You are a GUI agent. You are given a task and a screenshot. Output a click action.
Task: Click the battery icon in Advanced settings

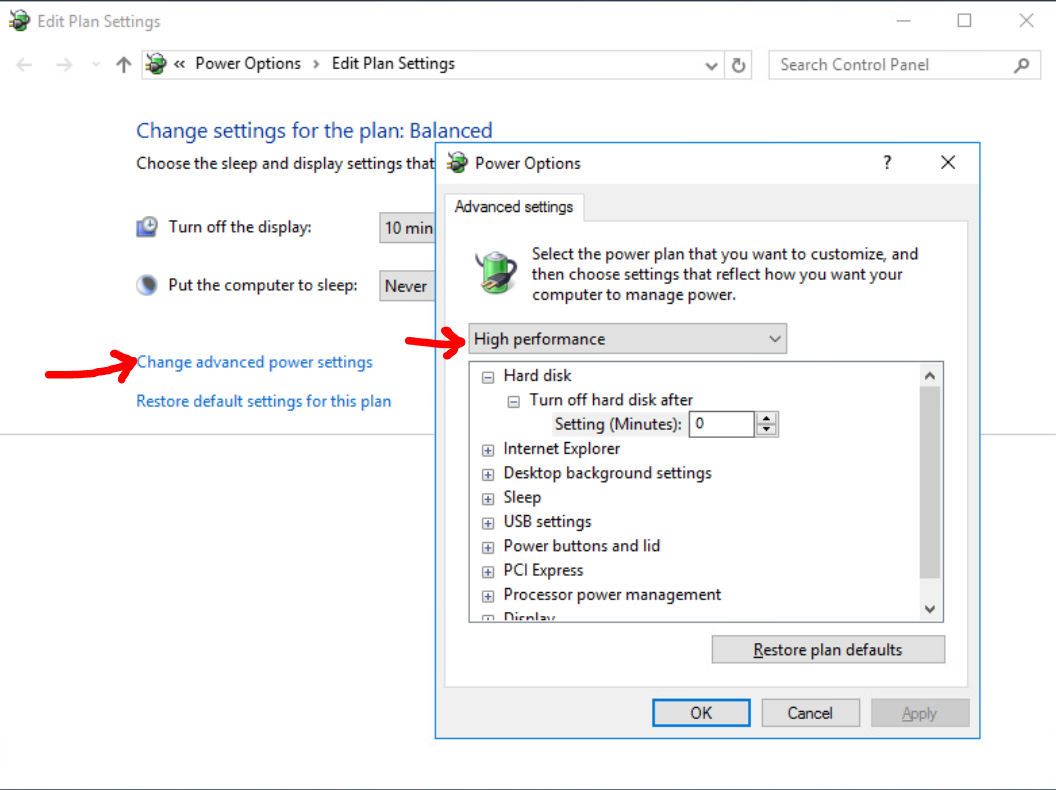(495, 273)
